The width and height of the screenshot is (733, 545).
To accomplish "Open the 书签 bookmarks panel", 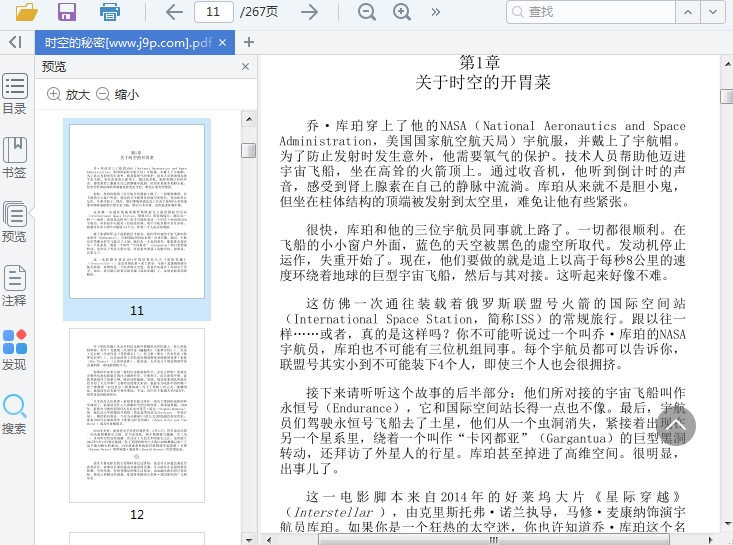I will [14, 158].
